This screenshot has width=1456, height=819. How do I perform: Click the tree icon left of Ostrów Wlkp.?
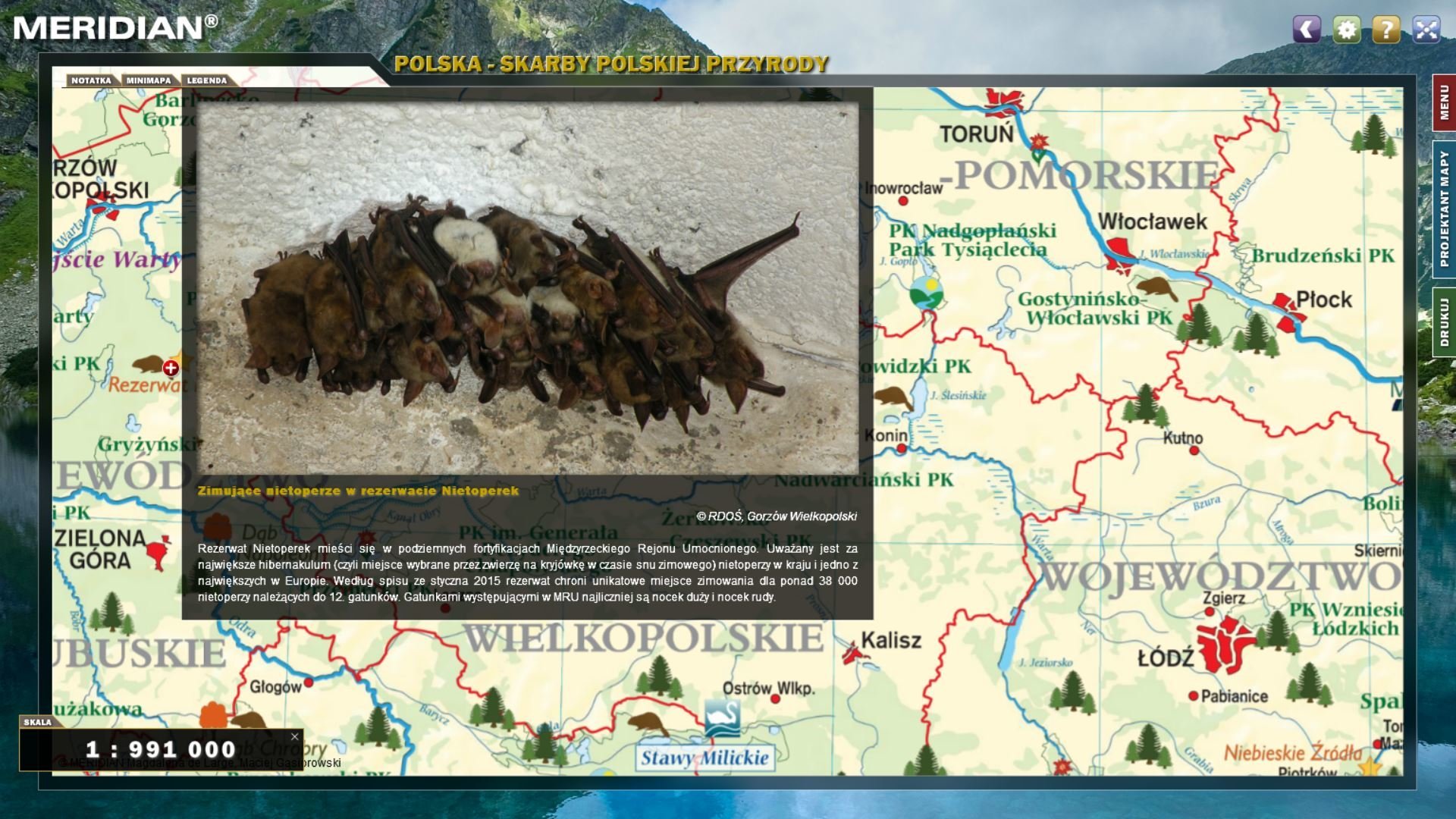658,676
